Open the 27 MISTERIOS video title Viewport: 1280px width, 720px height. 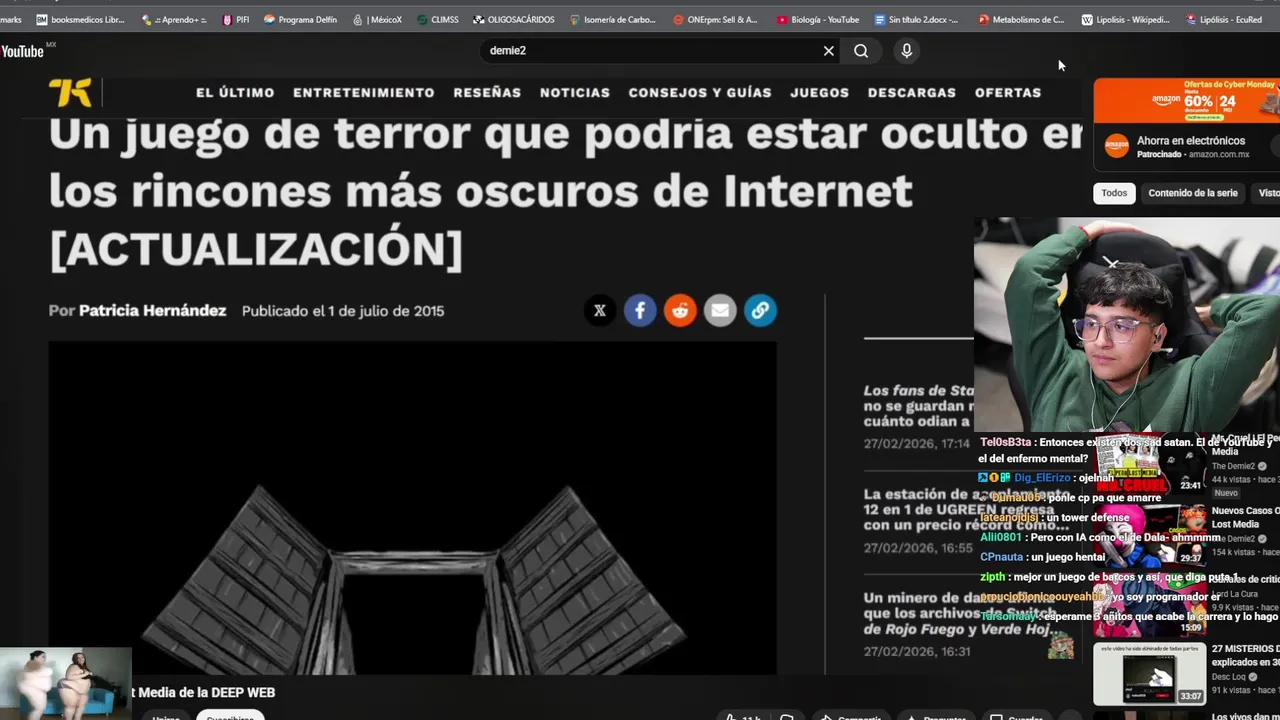(x=1245, y=655)
